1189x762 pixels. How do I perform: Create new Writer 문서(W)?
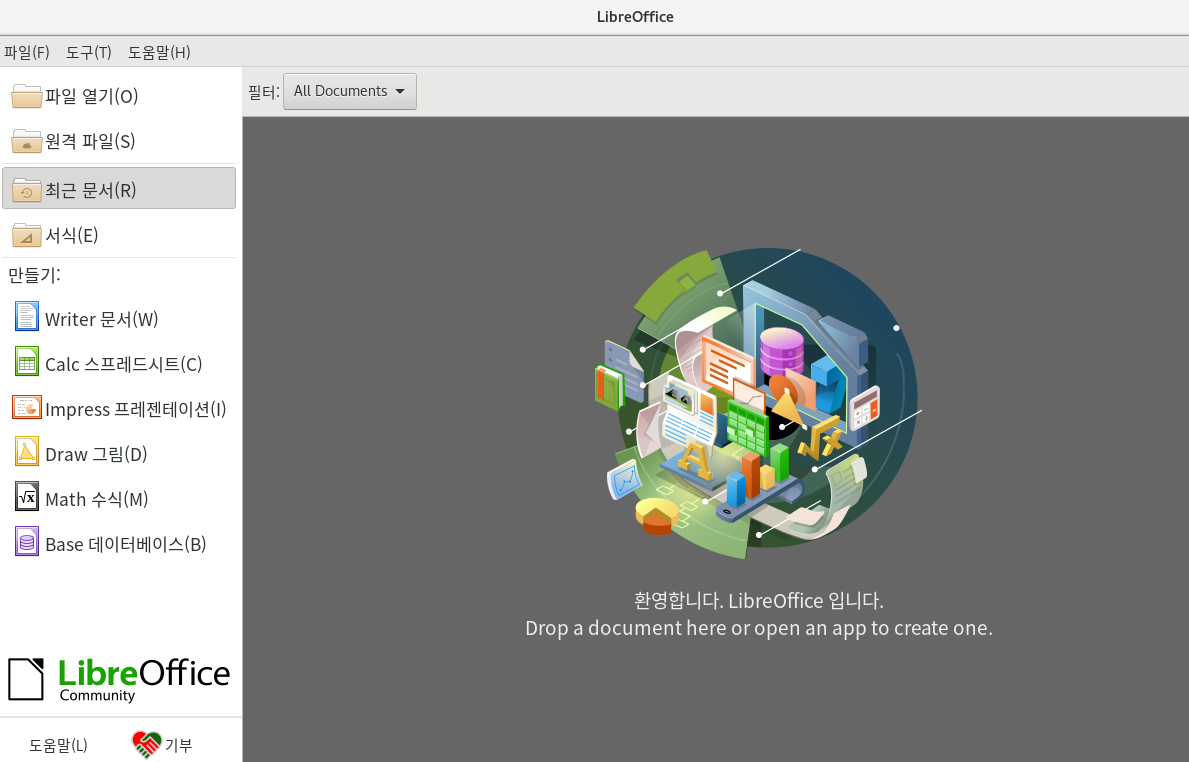click(x=102, y=319)
